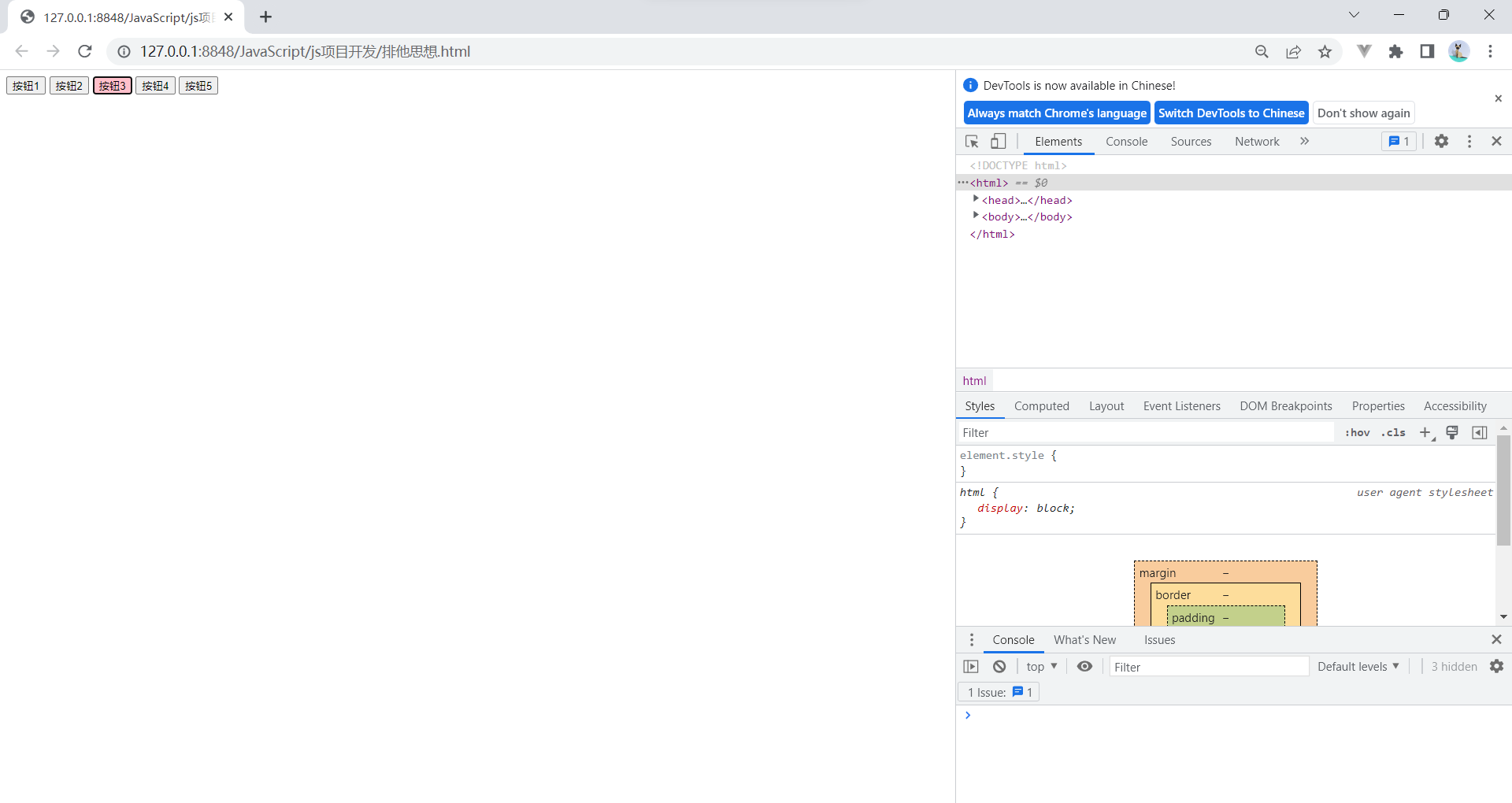This screenshot has width=1512, height=803.
Task: Expand the head element in DOM tree
Action: point(976,198)
